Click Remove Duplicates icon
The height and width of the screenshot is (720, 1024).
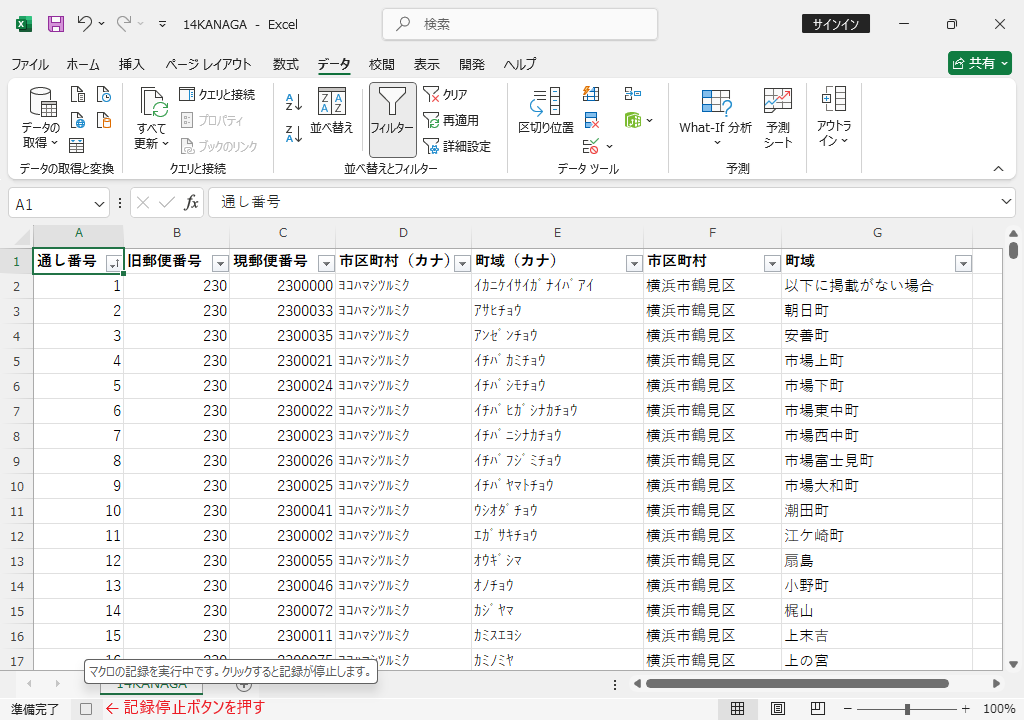pyautogui.click(x=591, y=120)
